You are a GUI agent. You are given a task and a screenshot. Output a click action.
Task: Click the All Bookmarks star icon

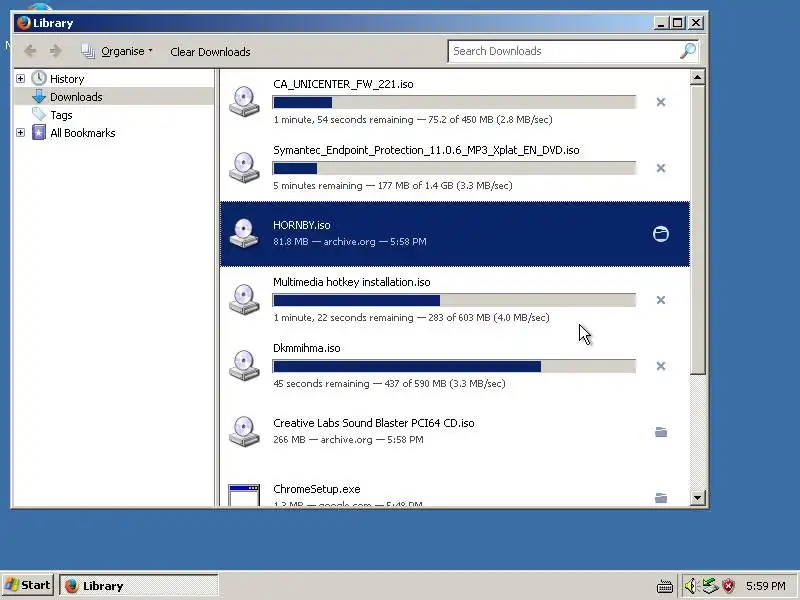tap(39, 133)
